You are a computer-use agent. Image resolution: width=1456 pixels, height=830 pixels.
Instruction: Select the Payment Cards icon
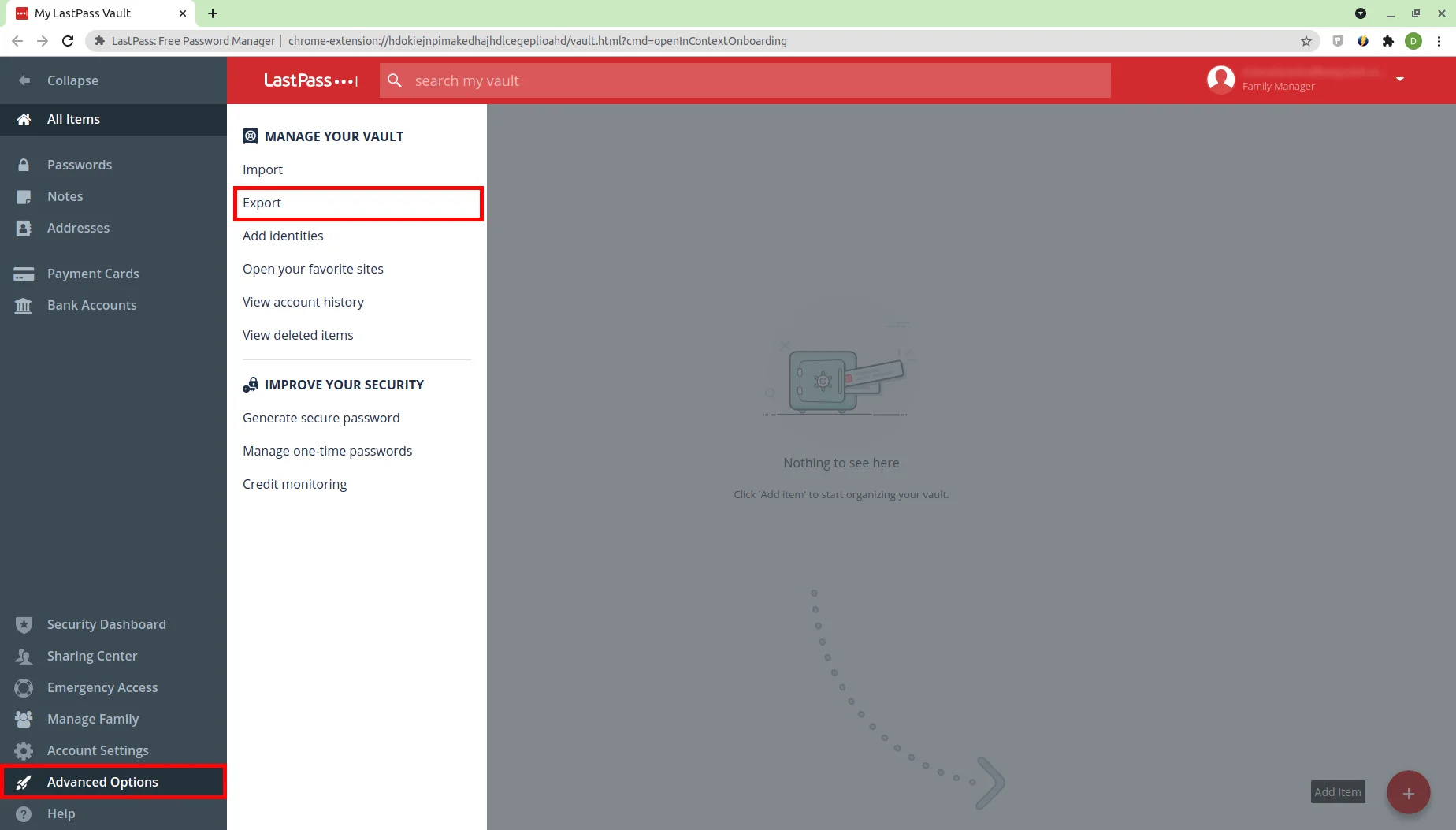(x=24, y=274)
